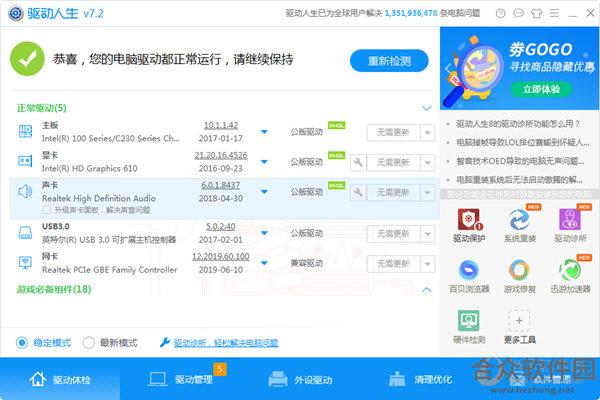Open article about LOL排位赛
Viewport: 600px width, 400px height.
coord(522,142)
